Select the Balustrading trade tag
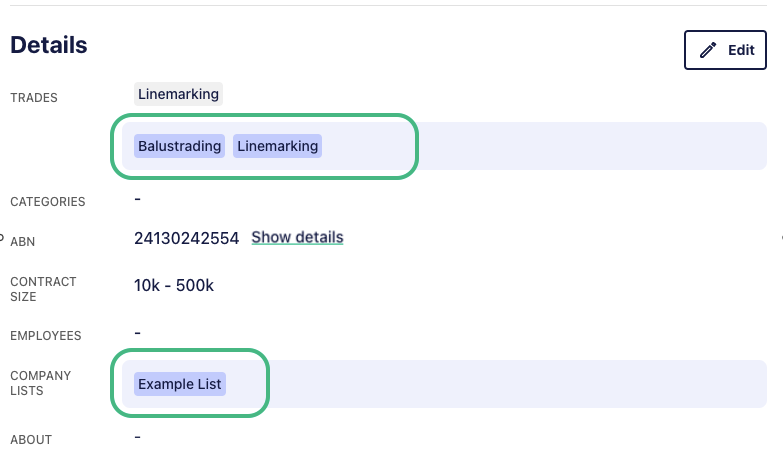The height and width of the screenshot is (459, 783). 179,146
